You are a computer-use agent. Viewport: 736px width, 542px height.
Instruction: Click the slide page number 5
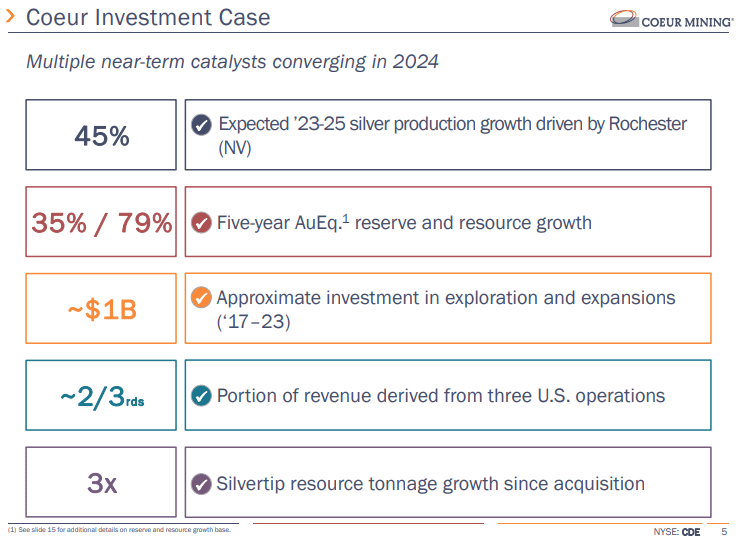724,531
